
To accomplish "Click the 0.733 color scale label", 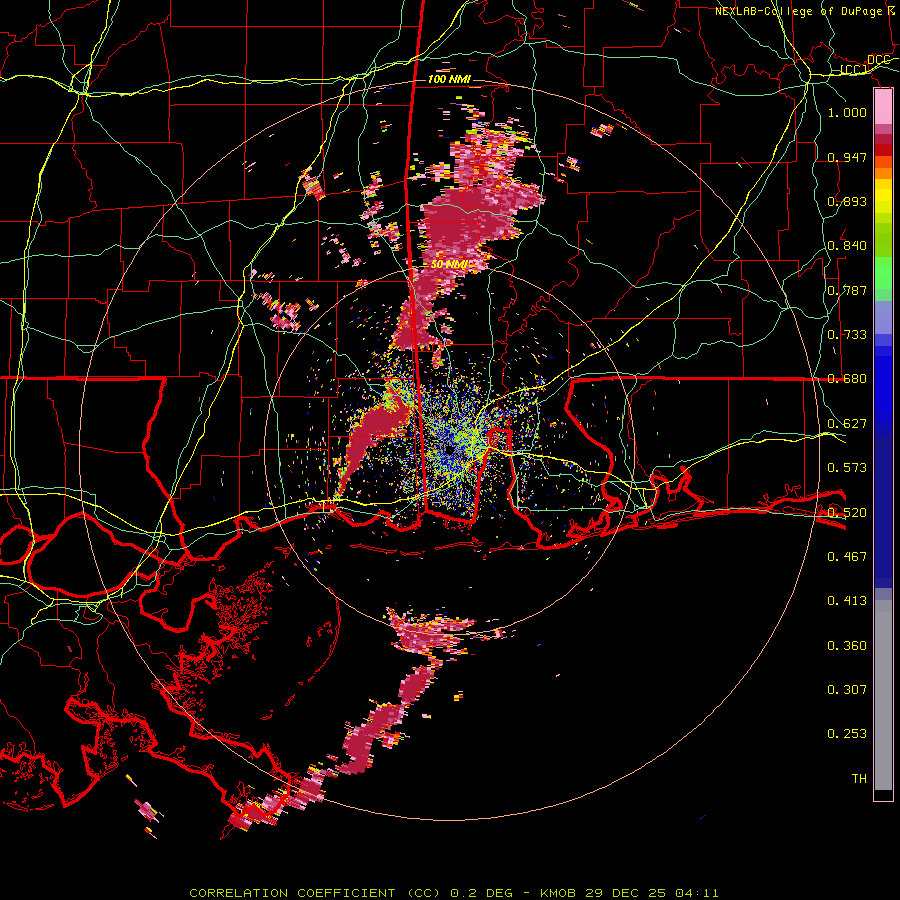I will click(x=847, y=335).
